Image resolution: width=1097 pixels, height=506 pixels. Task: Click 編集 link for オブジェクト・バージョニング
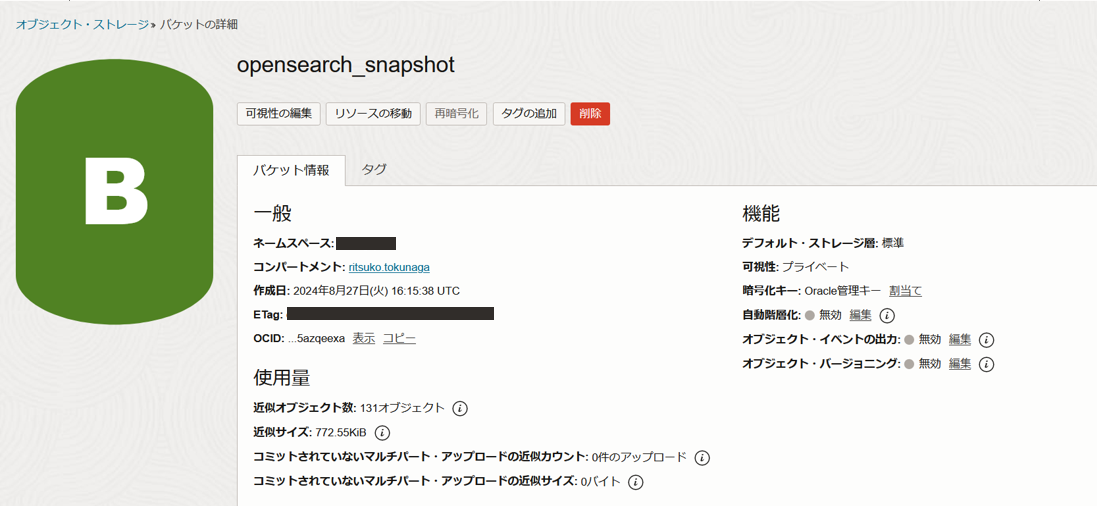pyautogui.click(x=960, y=364)
